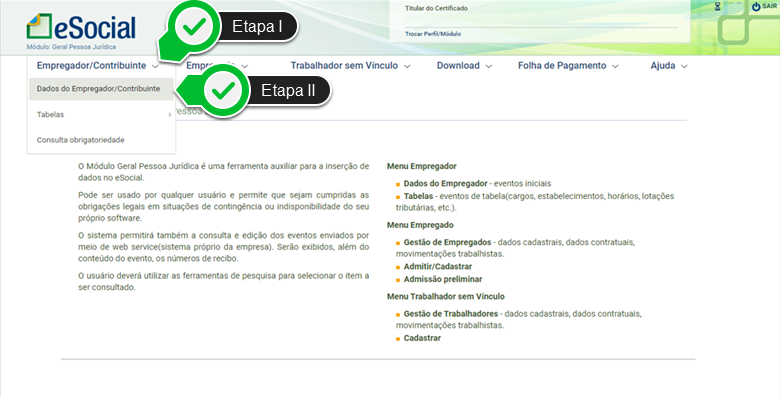Click the 'Menu Empregador' heading
This screenshot has height=397, width=780.
coord(421,166)
